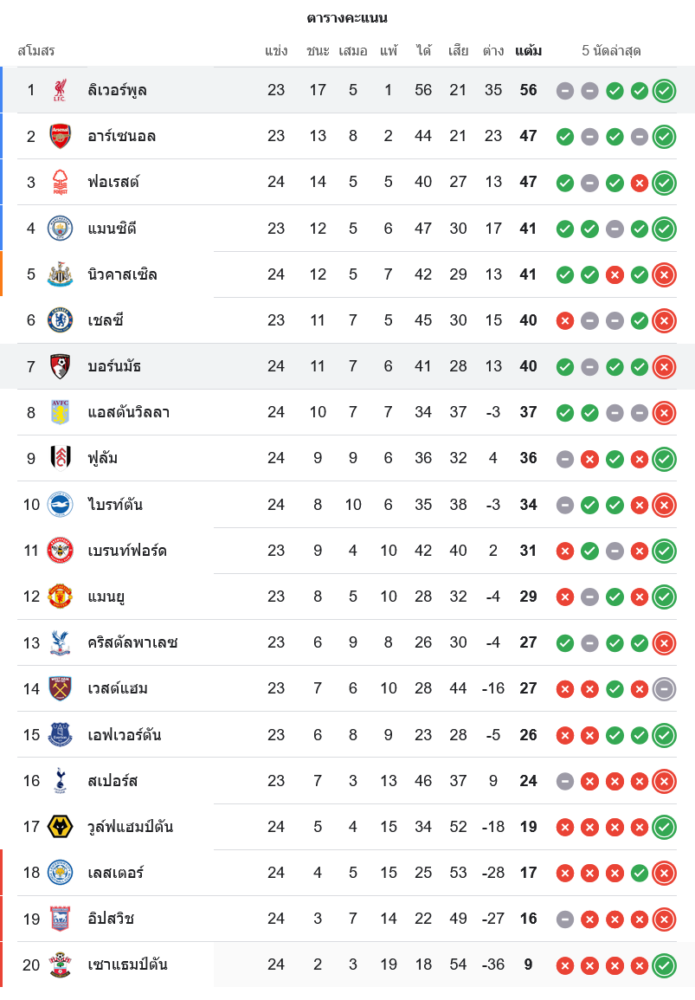Select the Everton club crest
Viewport: 695px width, 1000px height.
point(60,735)
